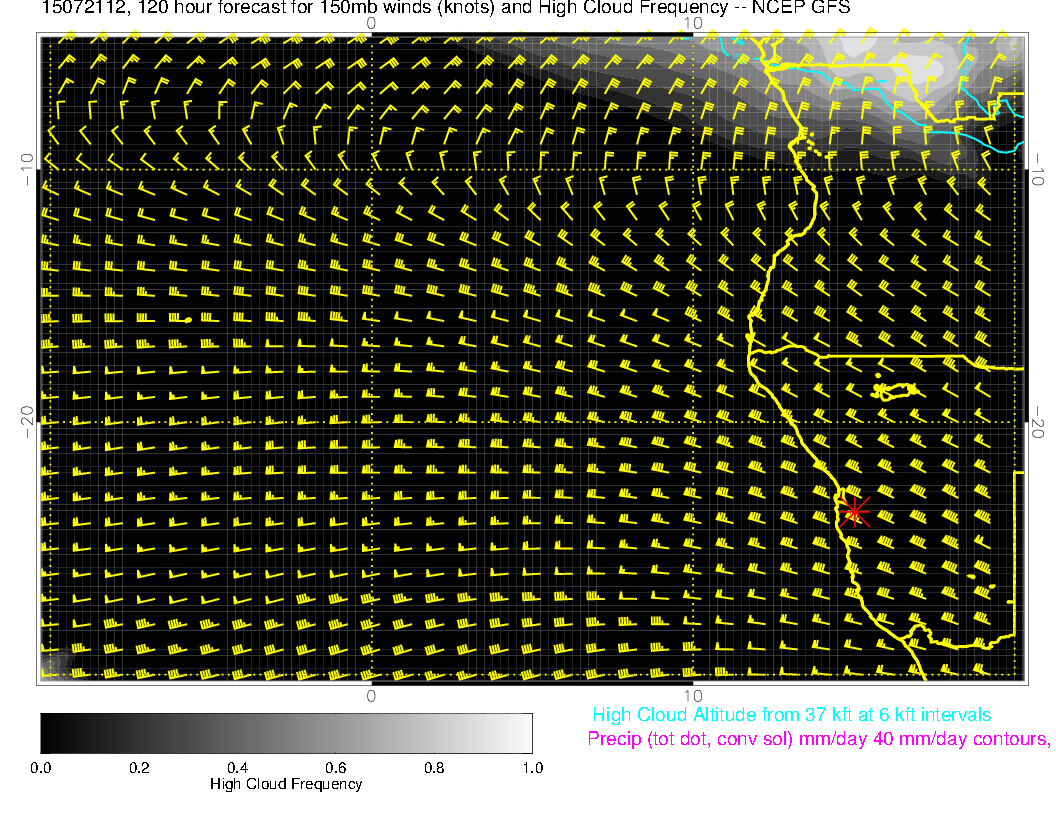Click the 0.6 colorbar tick value
The image size is (1056, 816).
tap(335, 768)
